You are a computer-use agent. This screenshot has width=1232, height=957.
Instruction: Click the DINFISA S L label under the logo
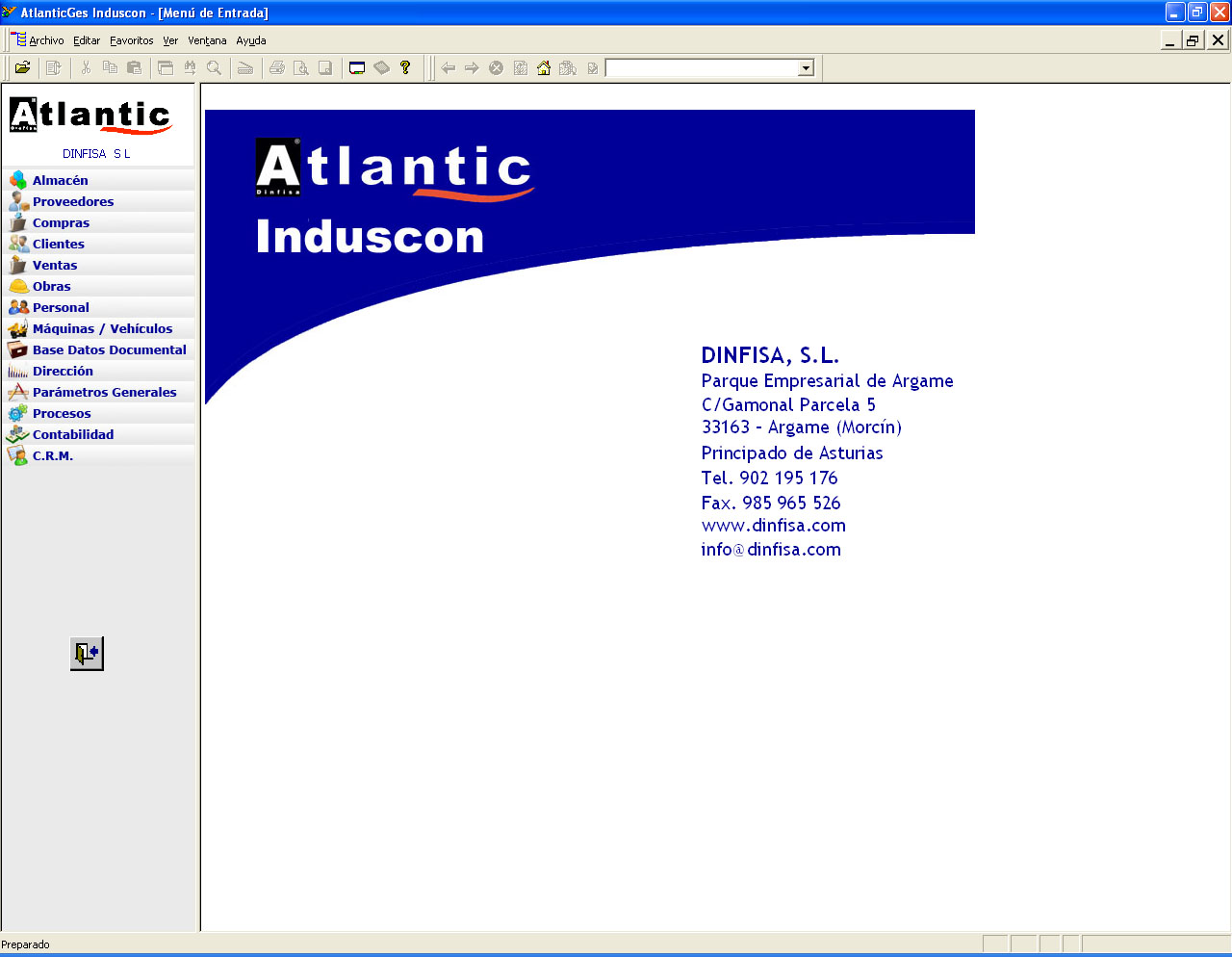(x=96, y=154)
